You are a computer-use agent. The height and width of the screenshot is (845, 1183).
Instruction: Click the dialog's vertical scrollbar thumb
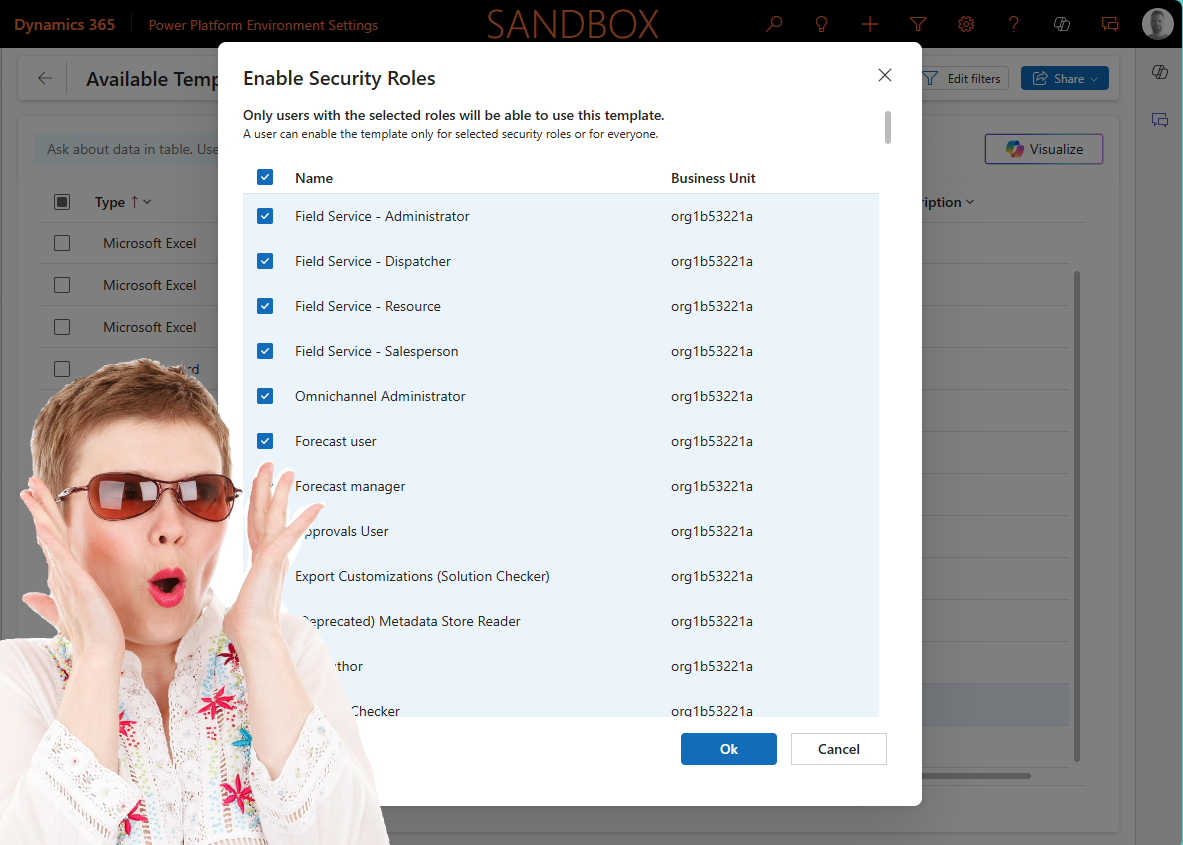(x=887, y=127)
